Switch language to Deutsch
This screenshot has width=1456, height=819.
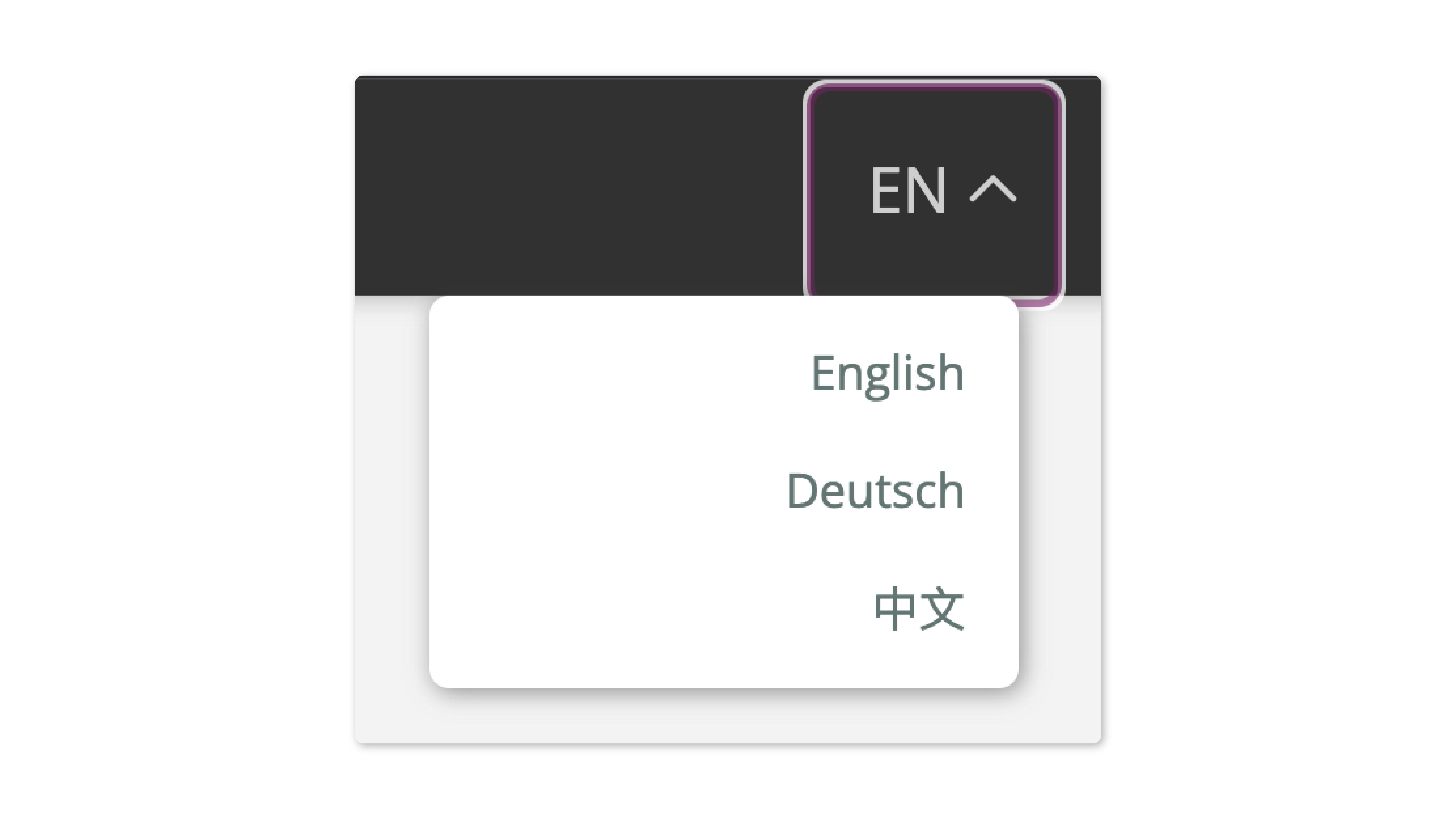point(875,491)
